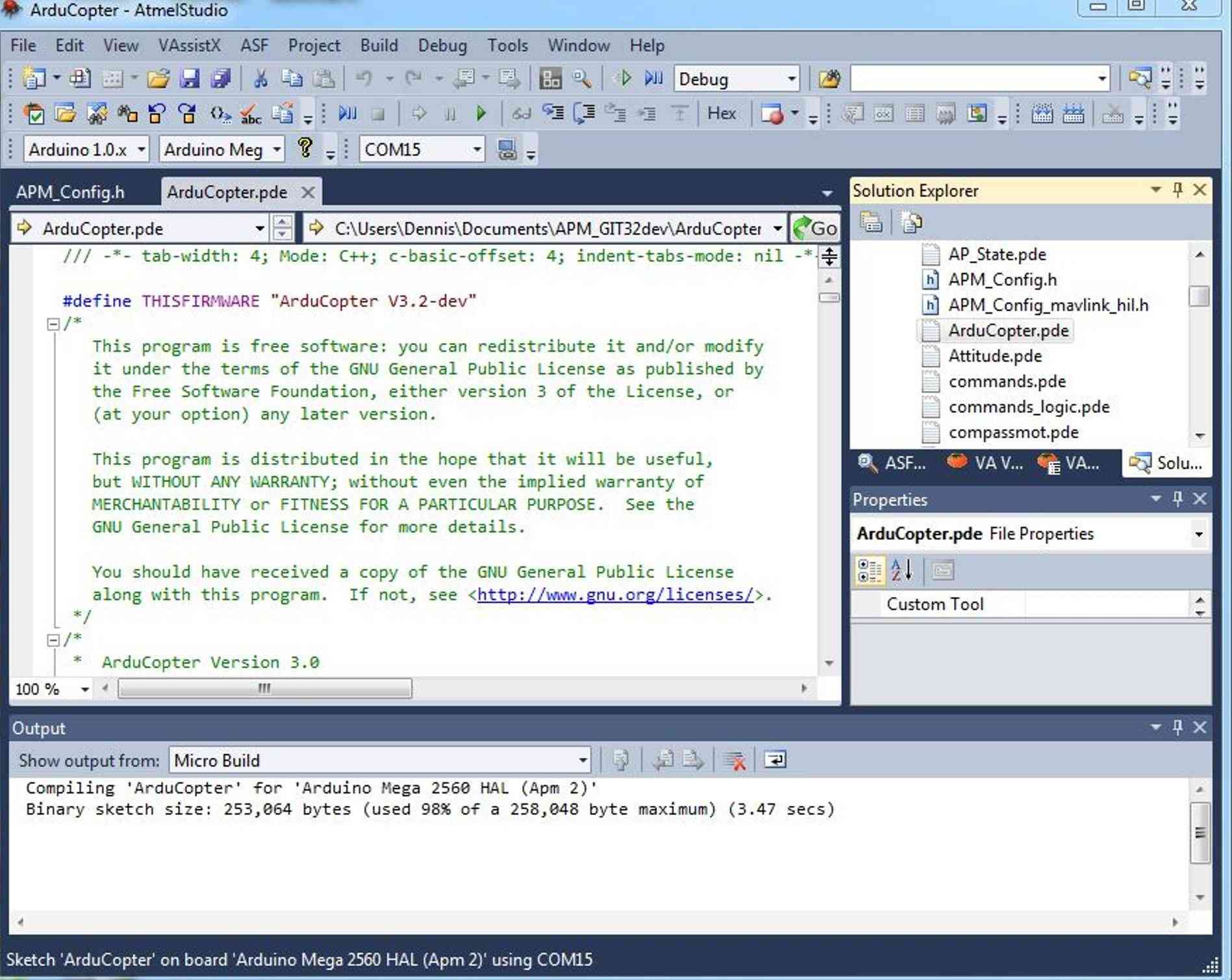1232x980 pixels.
Task: Open the Build menu
Action: click(x=380, y=45)
